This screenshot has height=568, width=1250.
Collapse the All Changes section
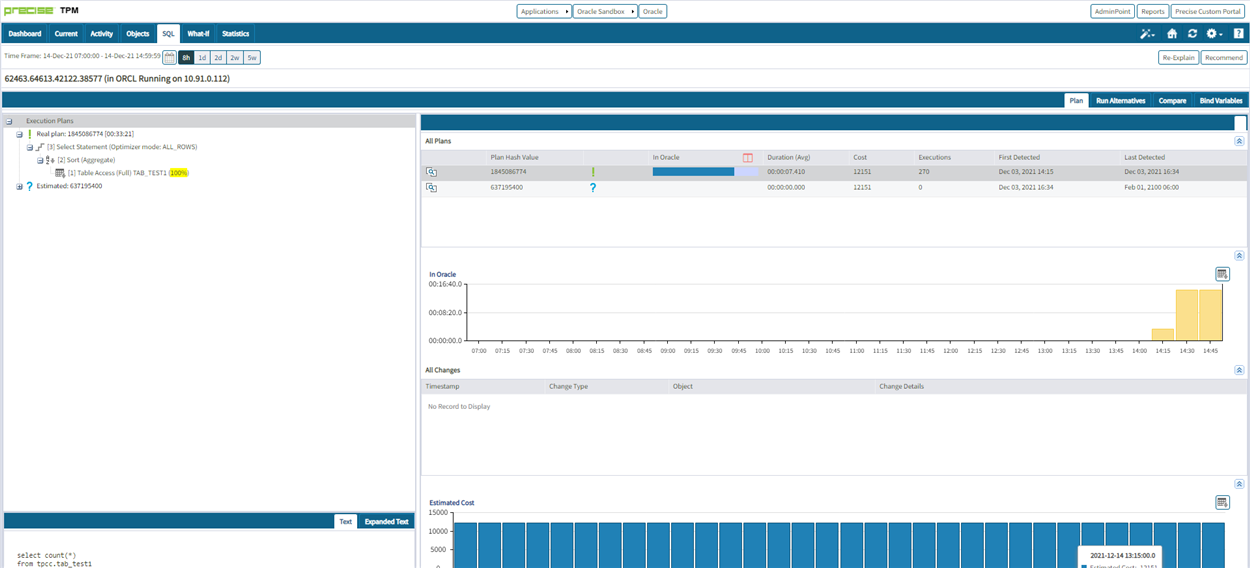point(1240,370)
